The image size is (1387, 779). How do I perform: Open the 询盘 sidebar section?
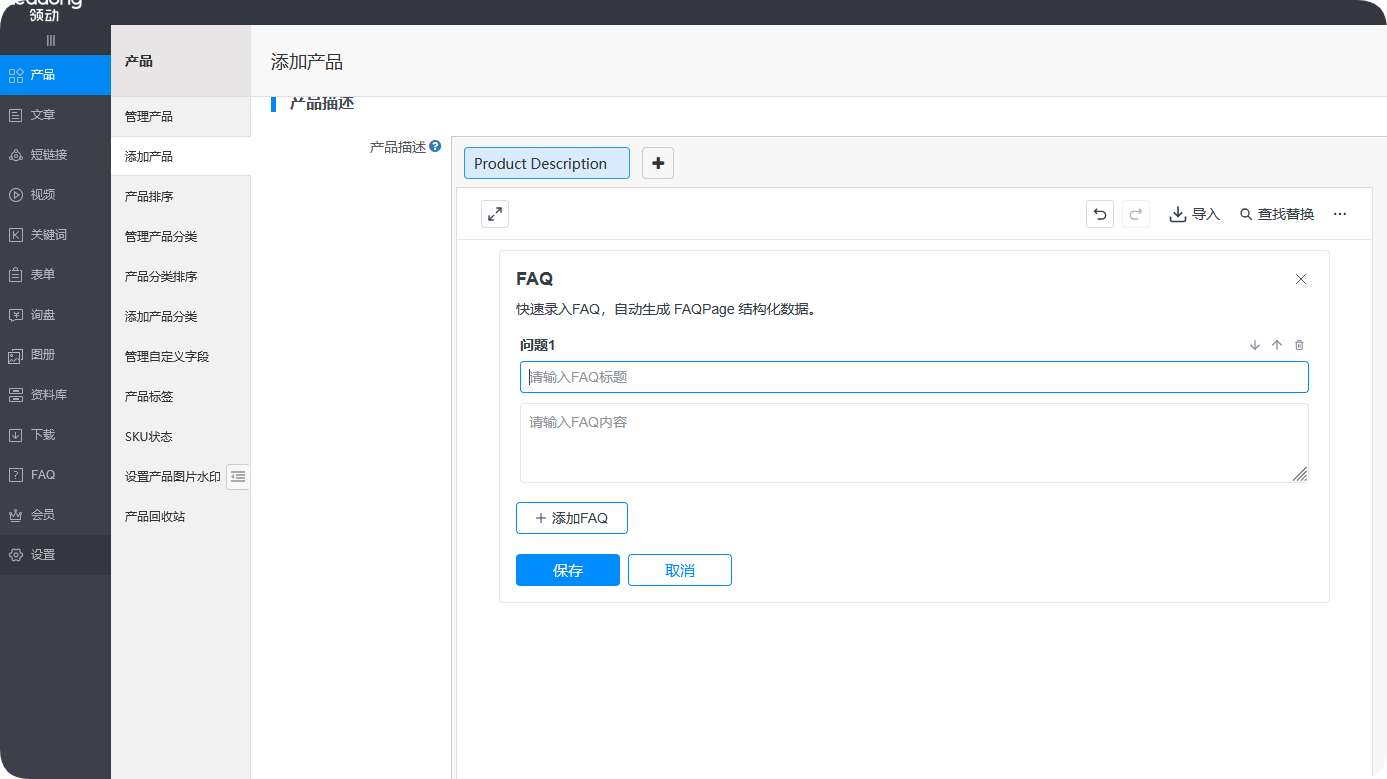pyautogui.click(x=55, y=315)
